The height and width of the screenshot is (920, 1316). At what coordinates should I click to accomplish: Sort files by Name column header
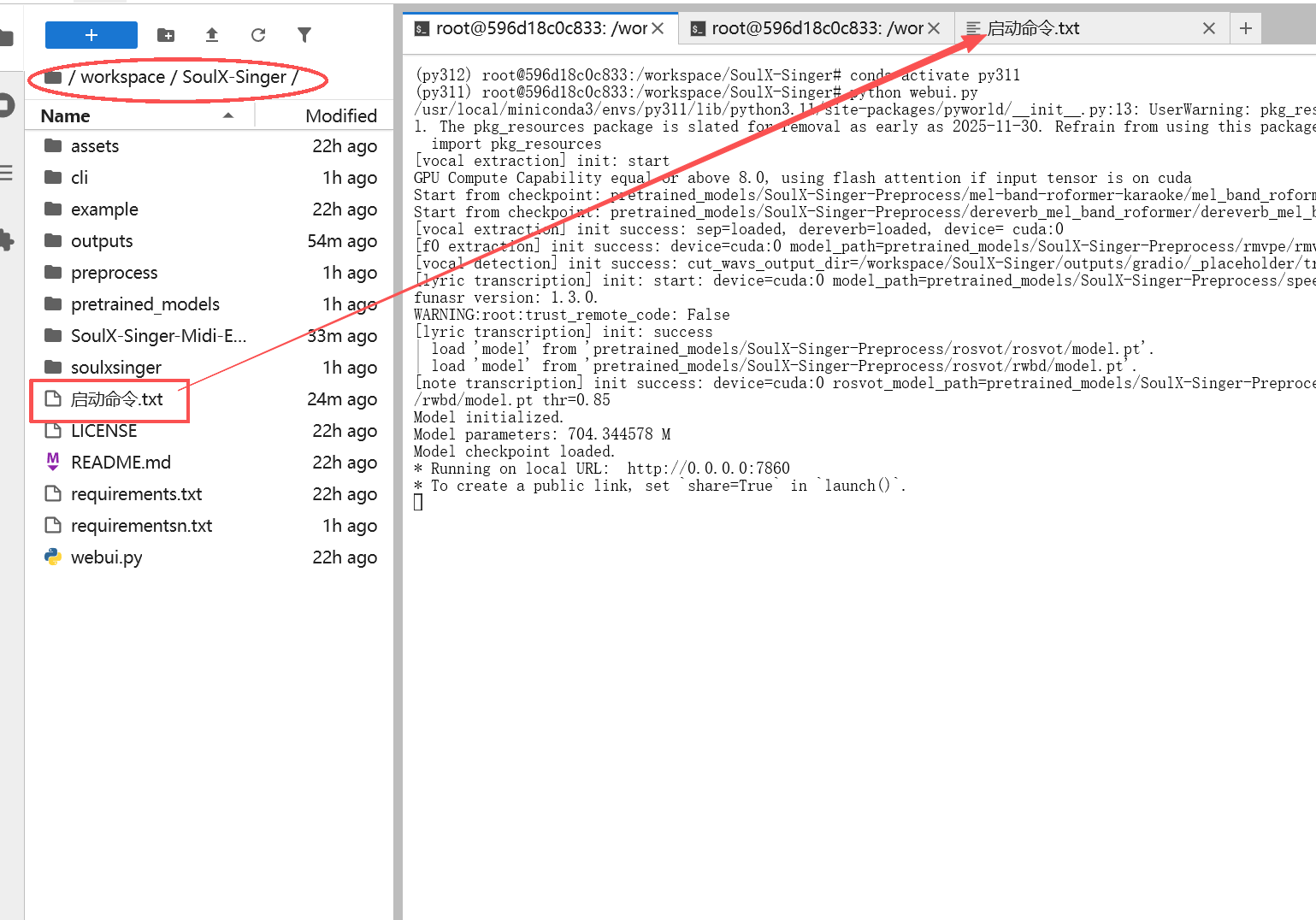66,116
